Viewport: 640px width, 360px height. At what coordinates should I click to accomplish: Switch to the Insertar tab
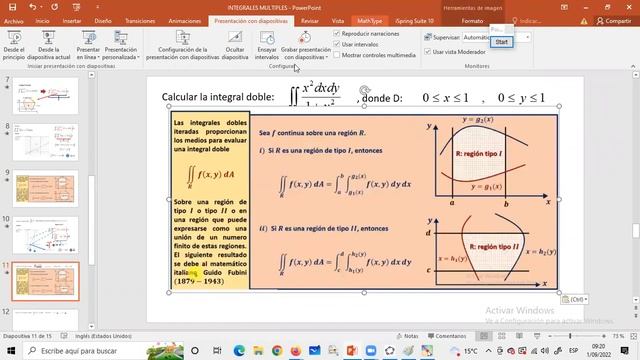click(72, 21)
